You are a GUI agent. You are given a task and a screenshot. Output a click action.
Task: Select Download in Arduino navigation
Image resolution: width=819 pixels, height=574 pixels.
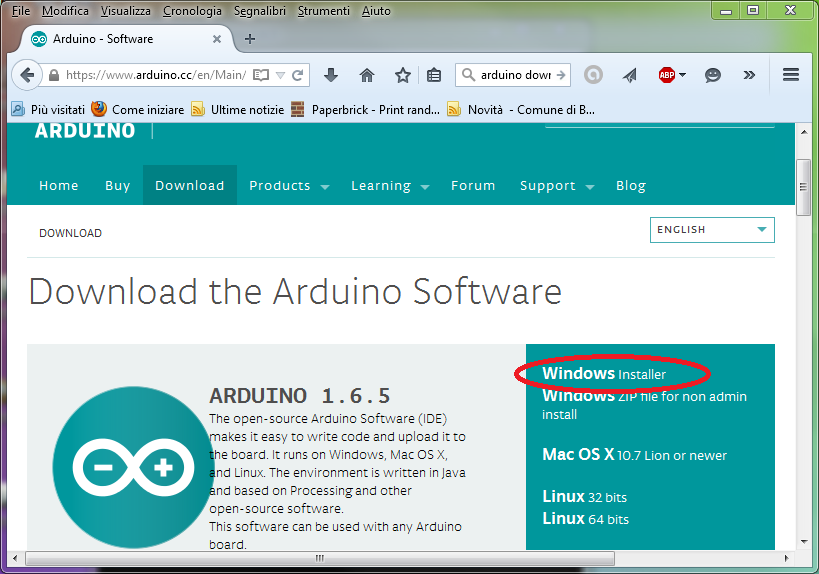[x=190, y=185]
